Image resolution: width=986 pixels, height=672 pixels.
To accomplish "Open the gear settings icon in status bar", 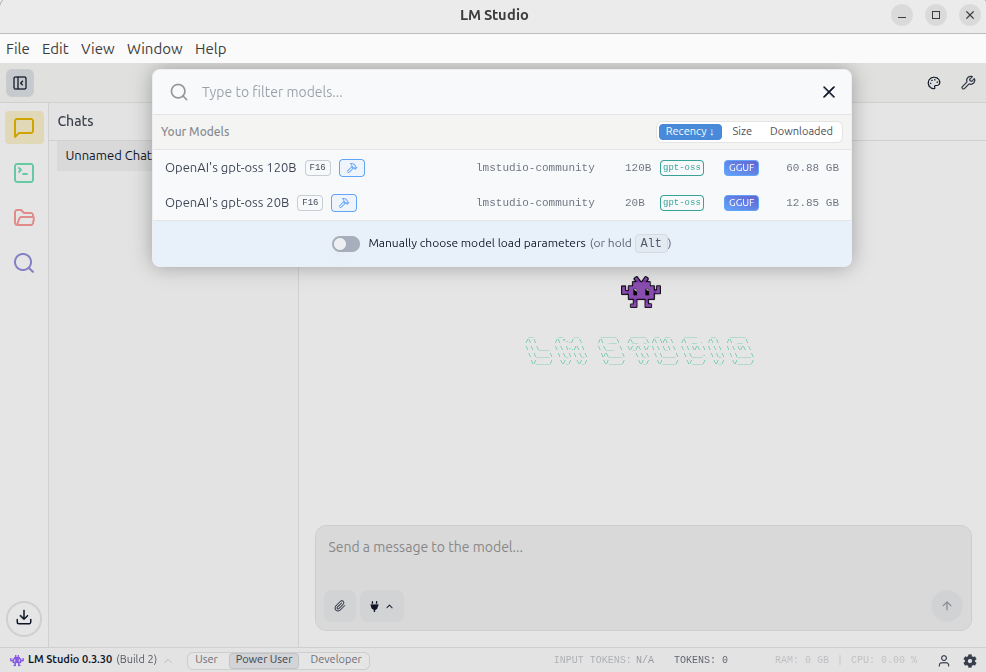I will click(x=969, y=660).
